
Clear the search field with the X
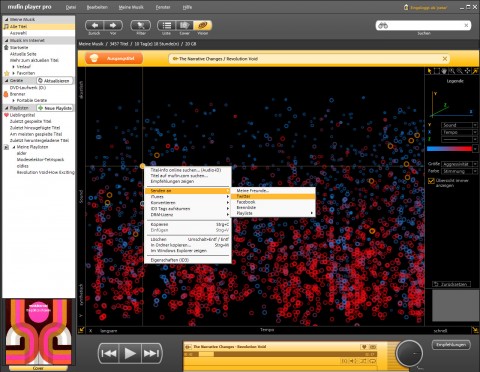point(466,25)
